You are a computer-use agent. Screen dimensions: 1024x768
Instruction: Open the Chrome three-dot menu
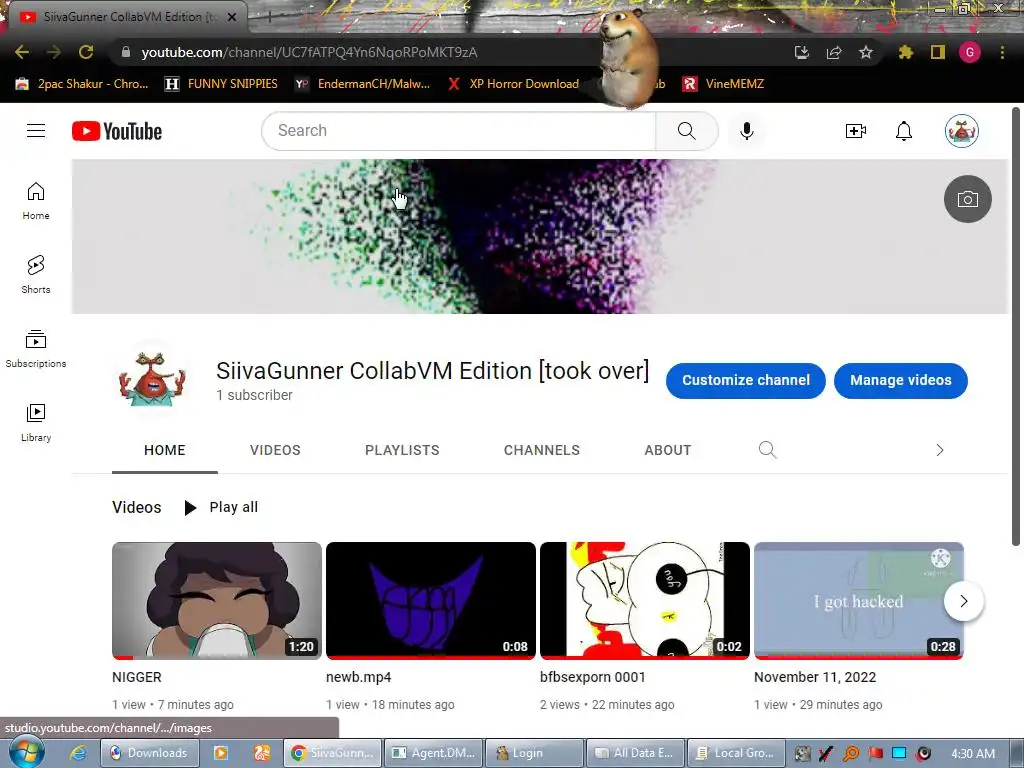point(1002,52)
